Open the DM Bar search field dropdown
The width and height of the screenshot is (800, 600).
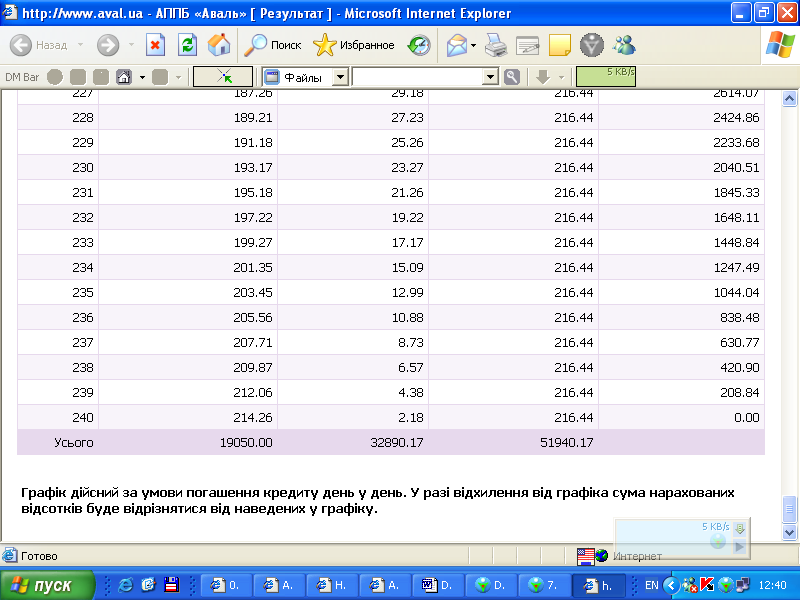(490, 77)
